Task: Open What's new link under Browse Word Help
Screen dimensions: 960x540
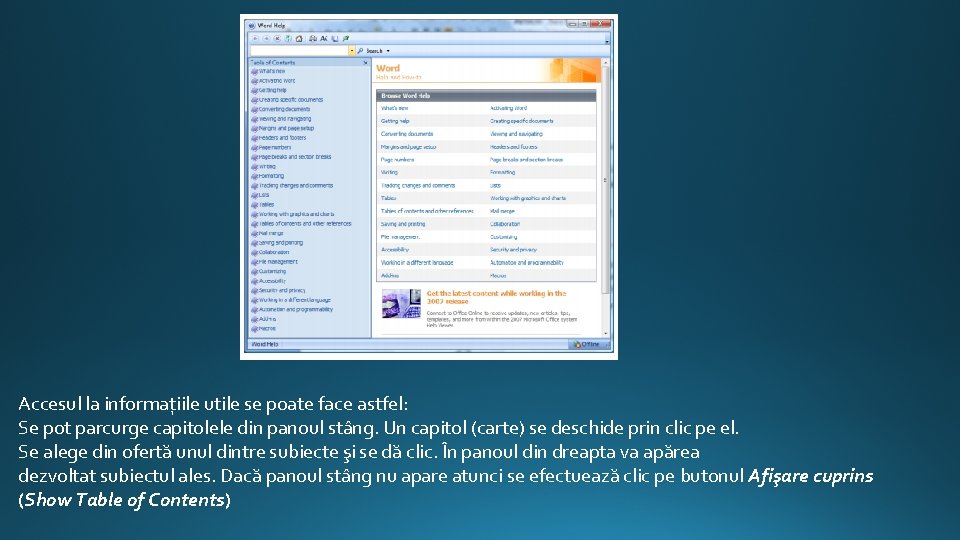Action: coord(394,108)
